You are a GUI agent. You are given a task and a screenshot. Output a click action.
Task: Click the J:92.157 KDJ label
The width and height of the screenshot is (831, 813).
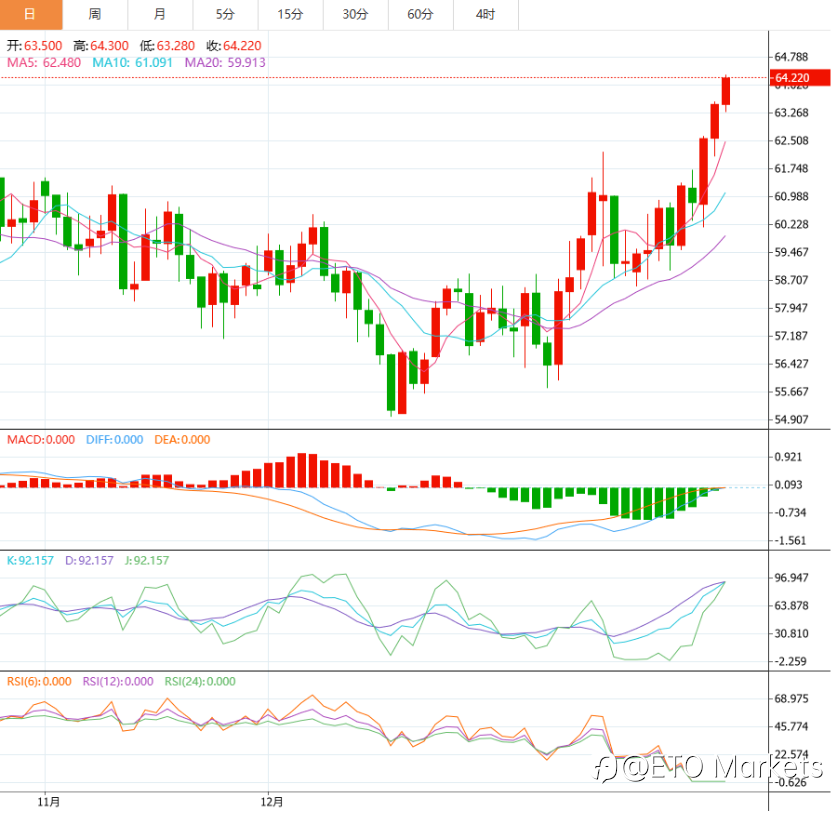click(x=147, y=561)
